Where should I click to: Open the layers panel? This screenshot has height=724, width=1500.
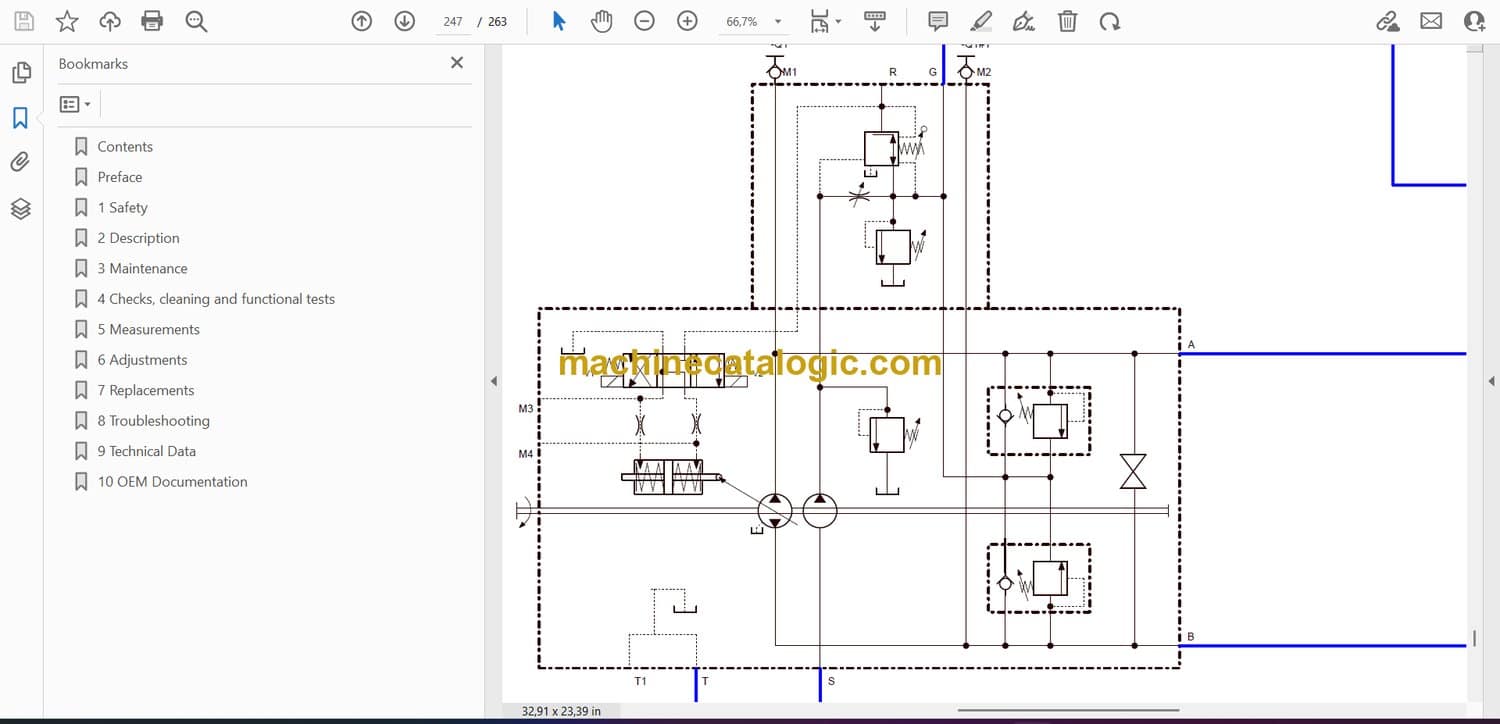[x=21, y=208]
